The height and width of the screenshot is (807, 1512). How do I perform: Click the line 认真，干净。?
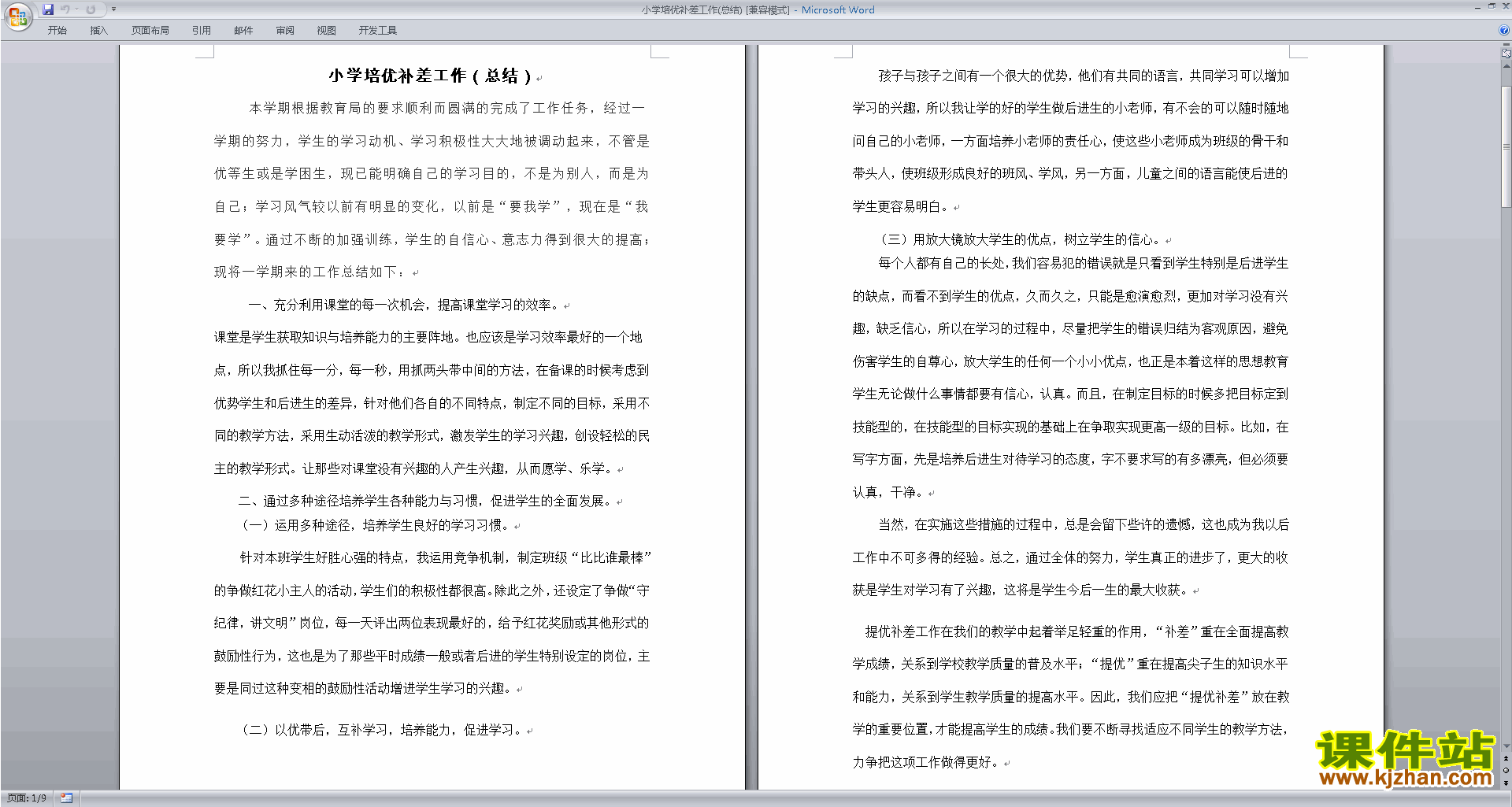(888, 492)
